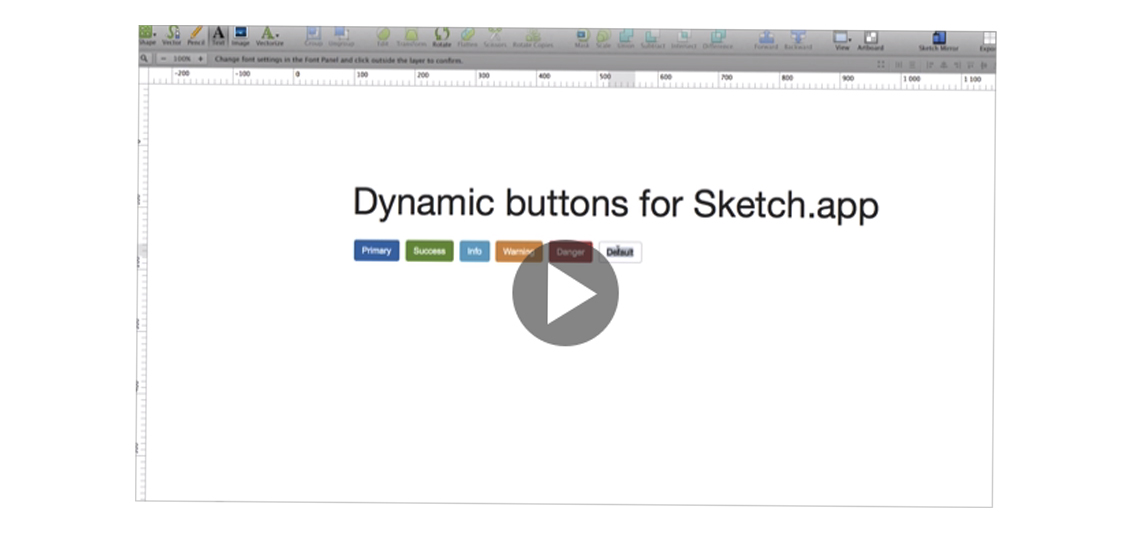Click the 100% zoom value
1131x533 pixels.
pos(182,58)
